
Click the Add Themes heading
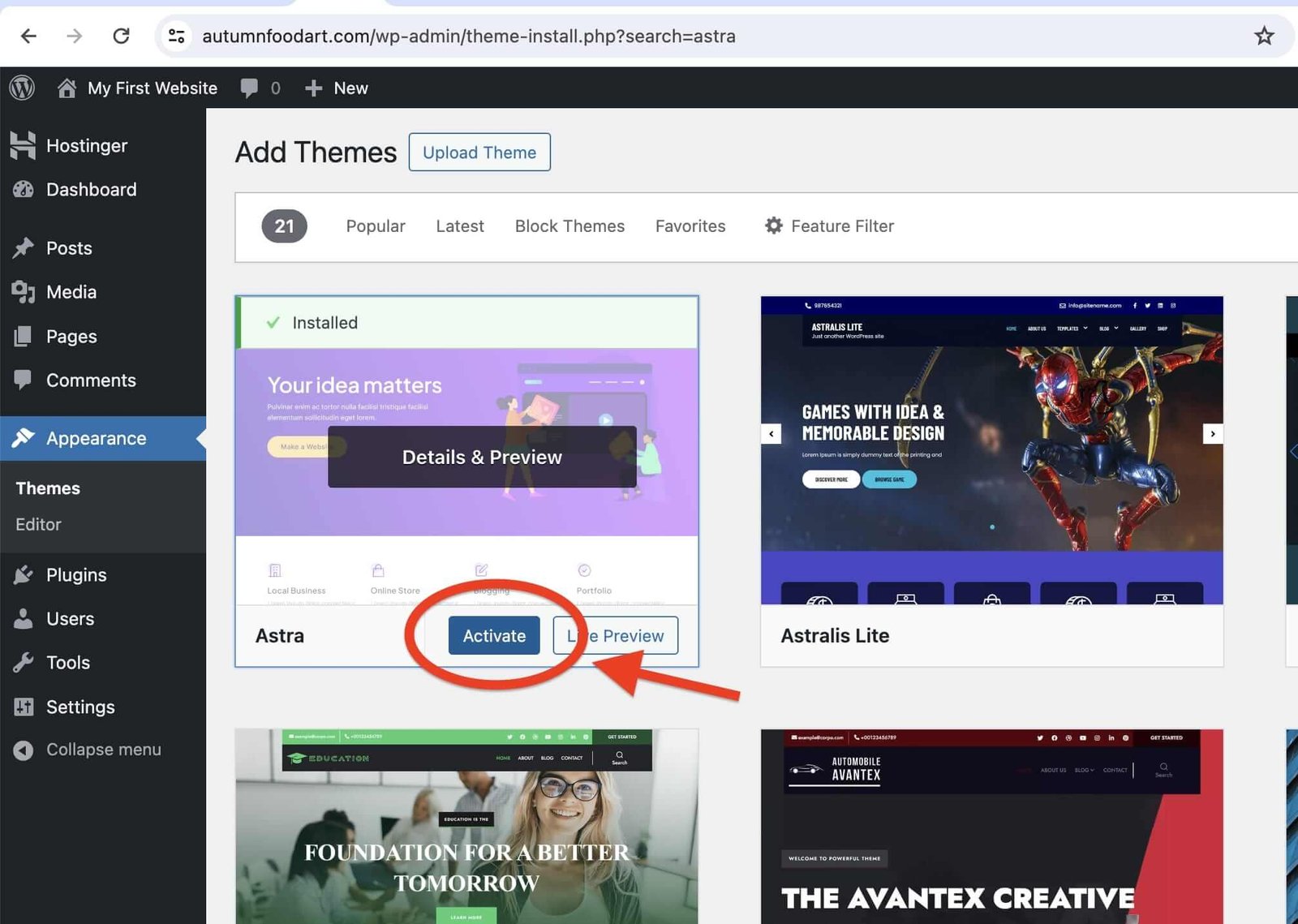[x=316, y=152]
